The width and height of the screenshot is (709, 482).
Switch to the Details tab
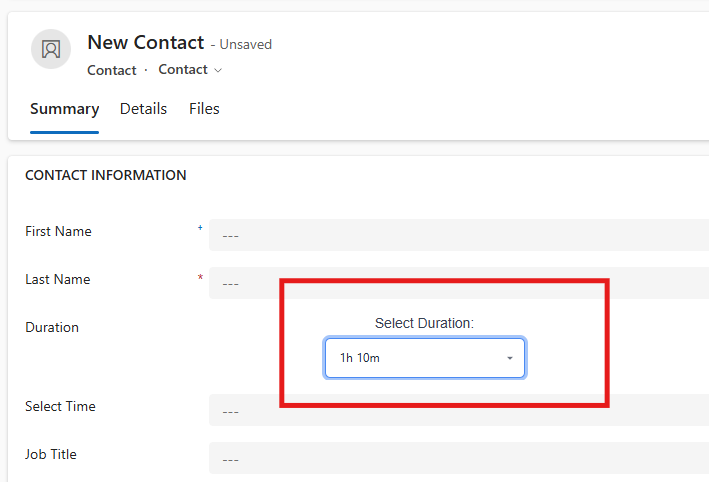143,109
